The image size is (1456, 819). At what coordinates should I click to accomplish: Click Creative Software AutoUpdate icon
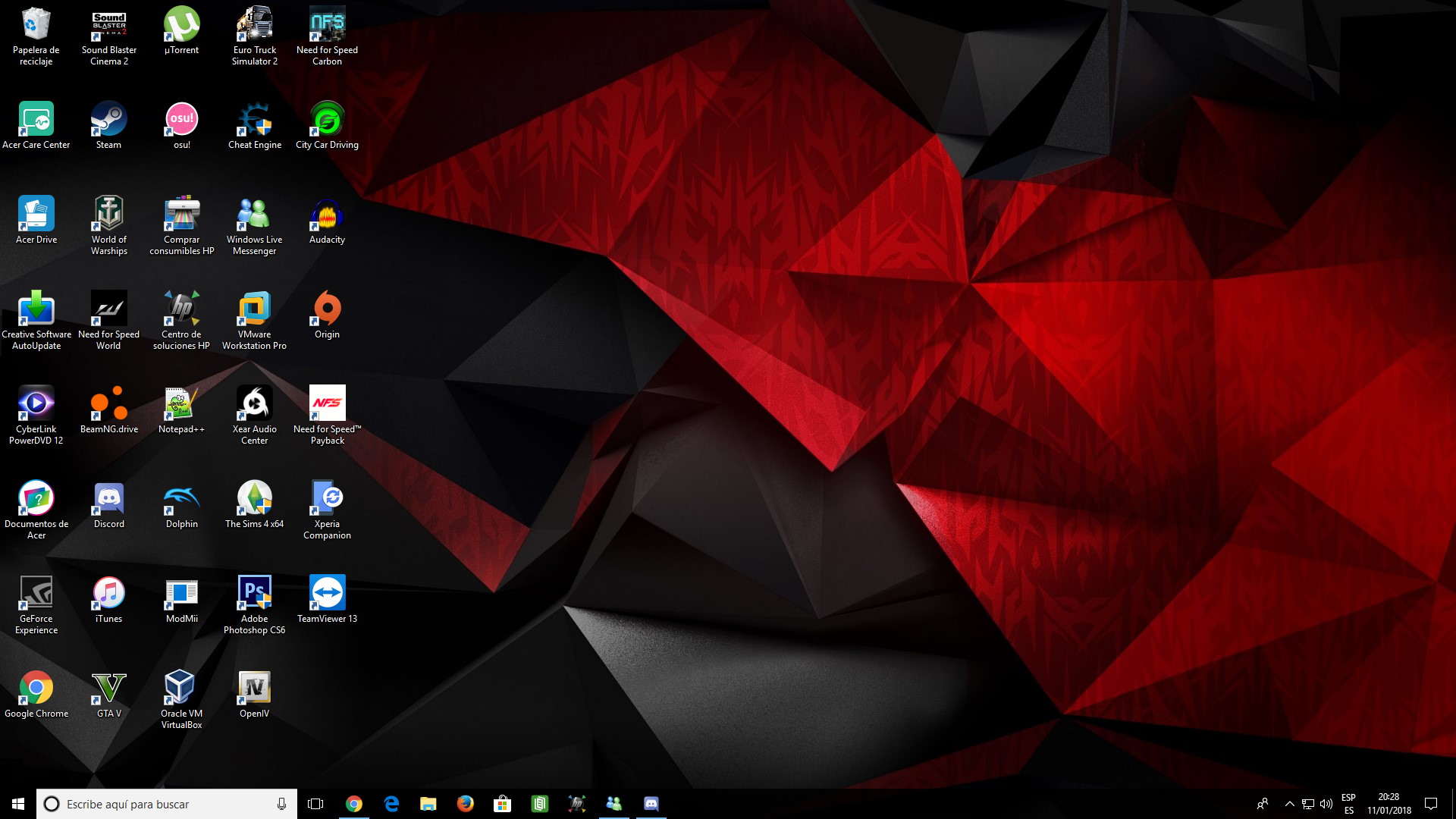pos(36,320)
